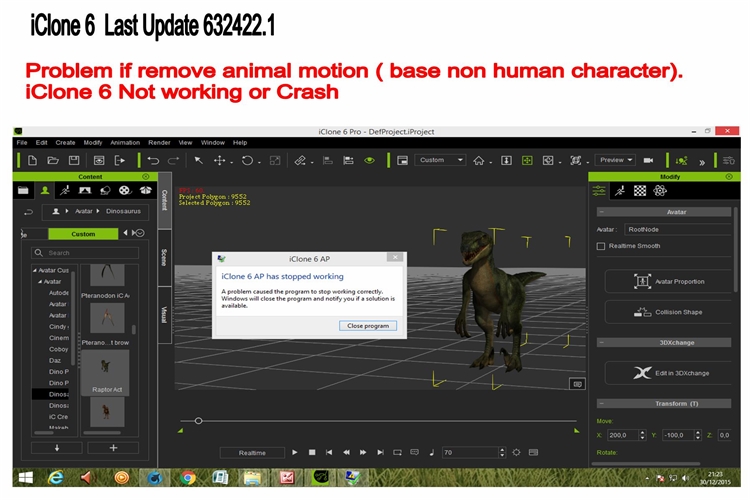Click the Home view icon

pos(479,160)
